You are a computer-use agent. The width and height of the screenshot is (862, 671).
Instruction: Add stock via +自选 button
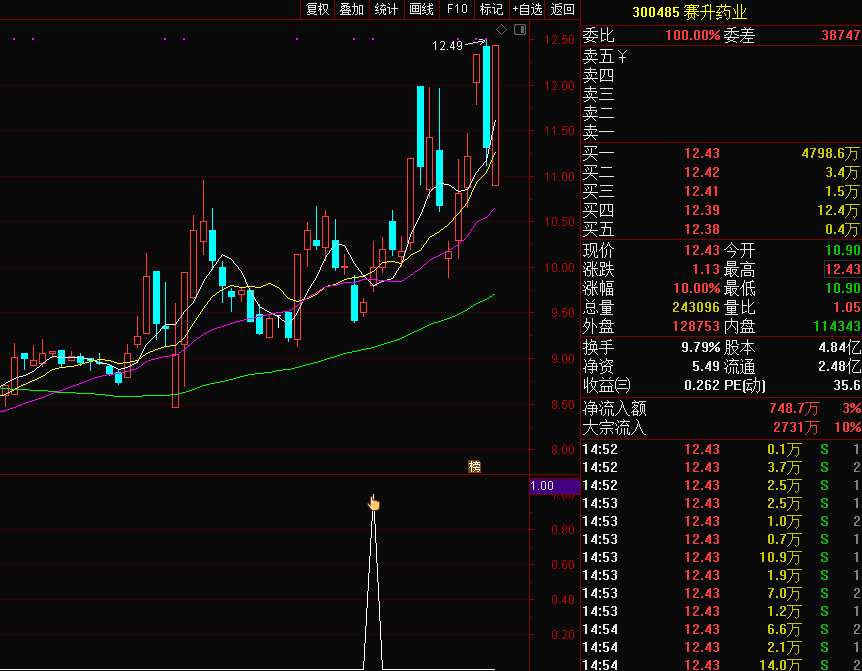pyautogui.click(x=527, y=9)
